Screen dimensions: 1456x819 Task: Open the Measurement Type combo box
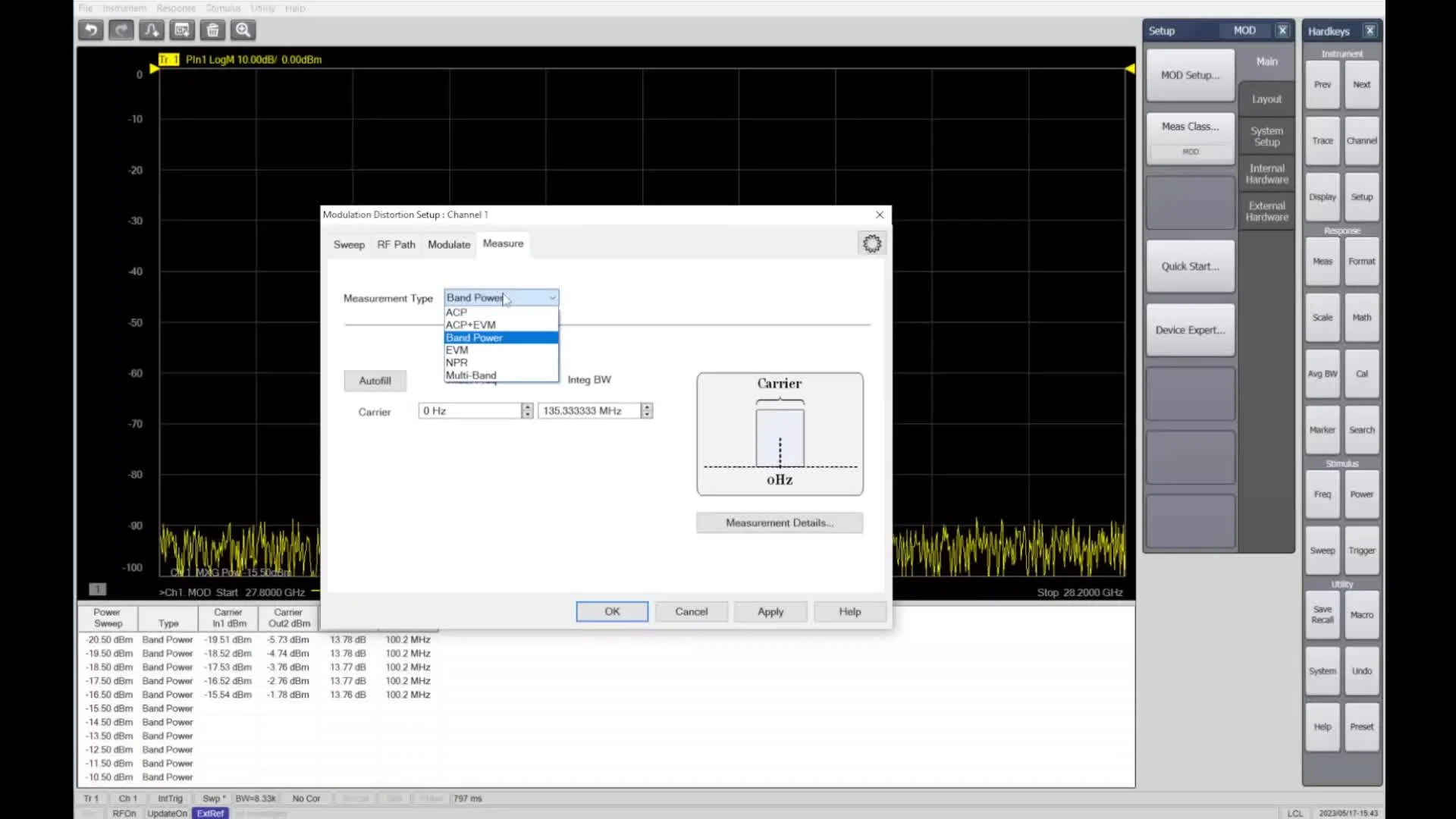coord(501,297)
